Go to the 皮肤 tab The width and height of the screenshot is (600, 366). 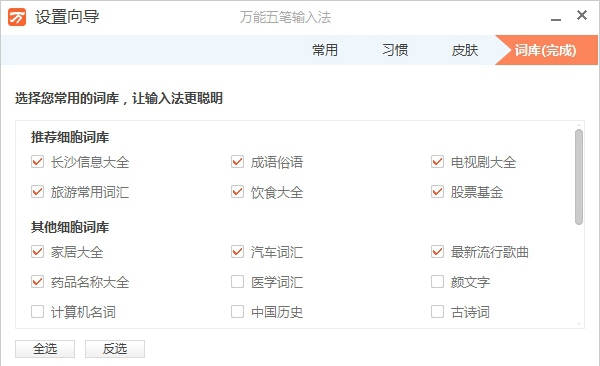click(x=465, y=50)
